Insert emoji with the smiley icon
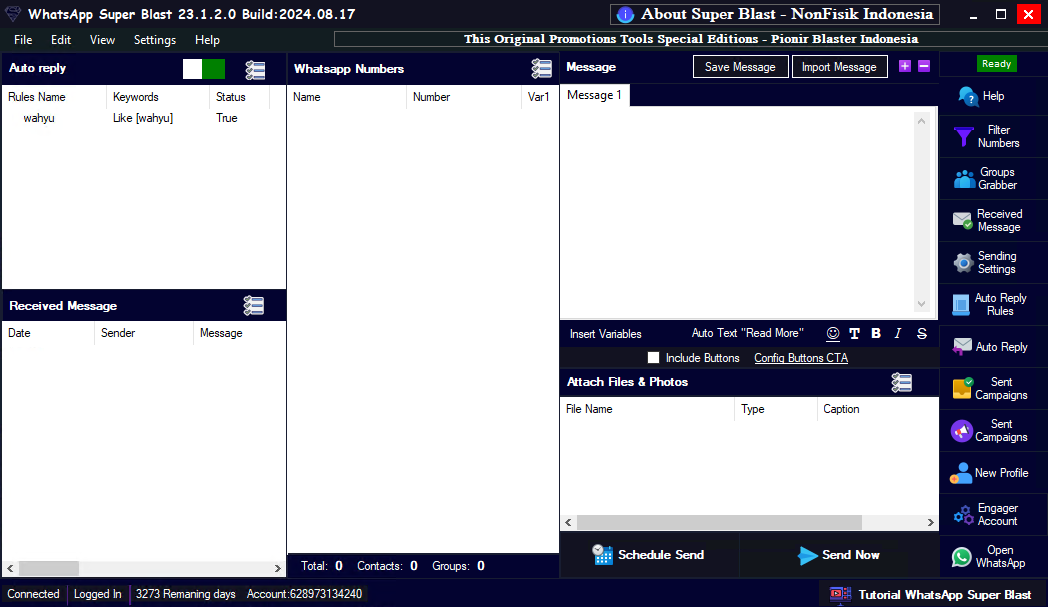The height and width of the screenshot is (607, 1048). click(833, 334)
